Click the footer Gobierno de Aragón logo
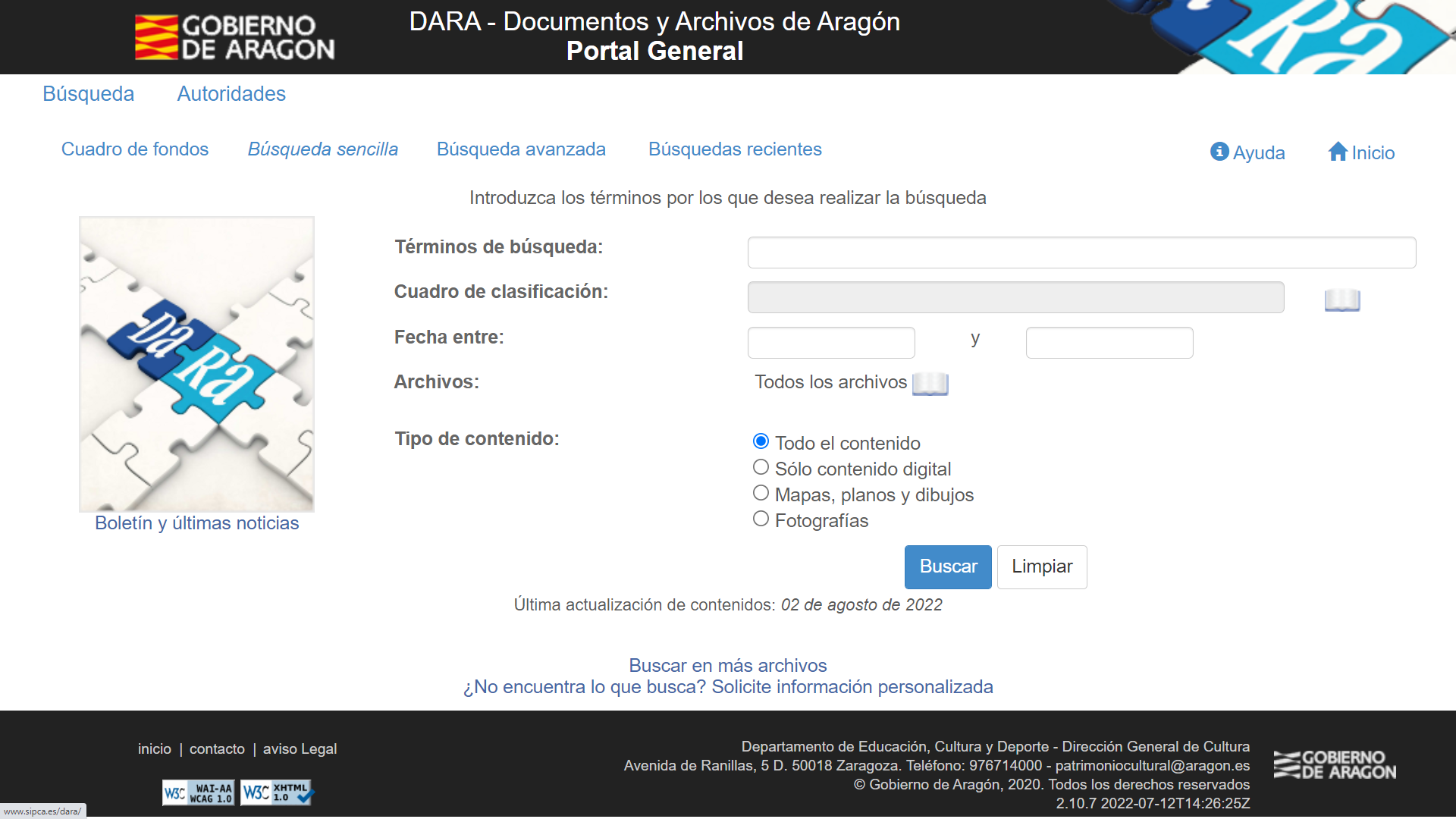The height and width of the screenshot is (819, 1456). coord(1335,764)
